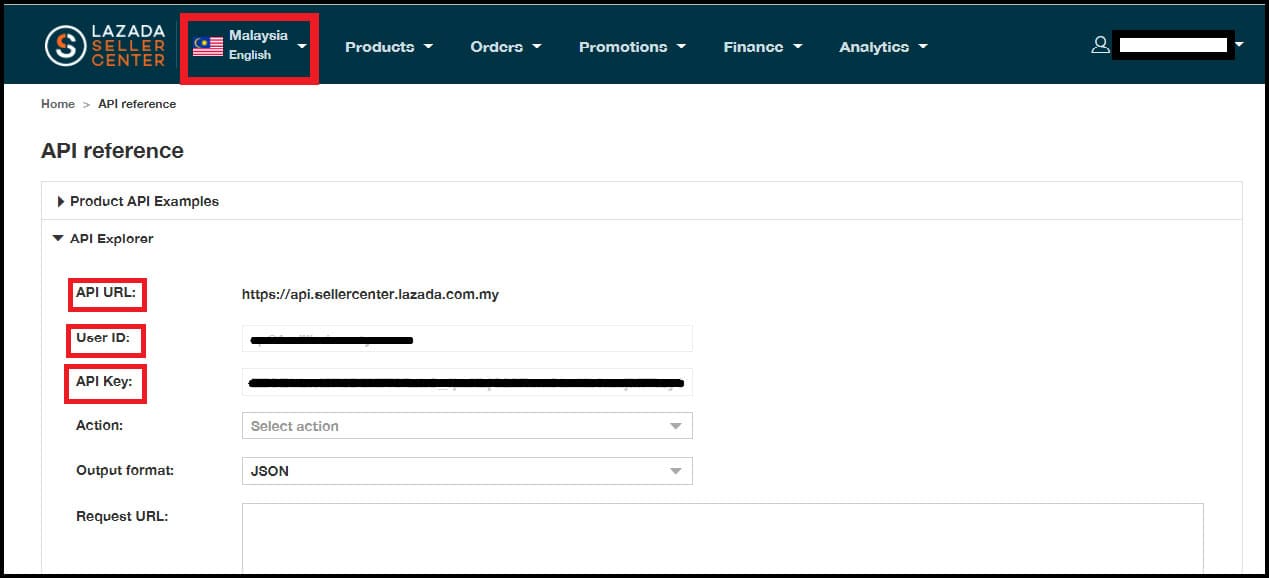Open the Promotions menu
Viewport: 1269px width, 578px height.
(x=632, y=47)
